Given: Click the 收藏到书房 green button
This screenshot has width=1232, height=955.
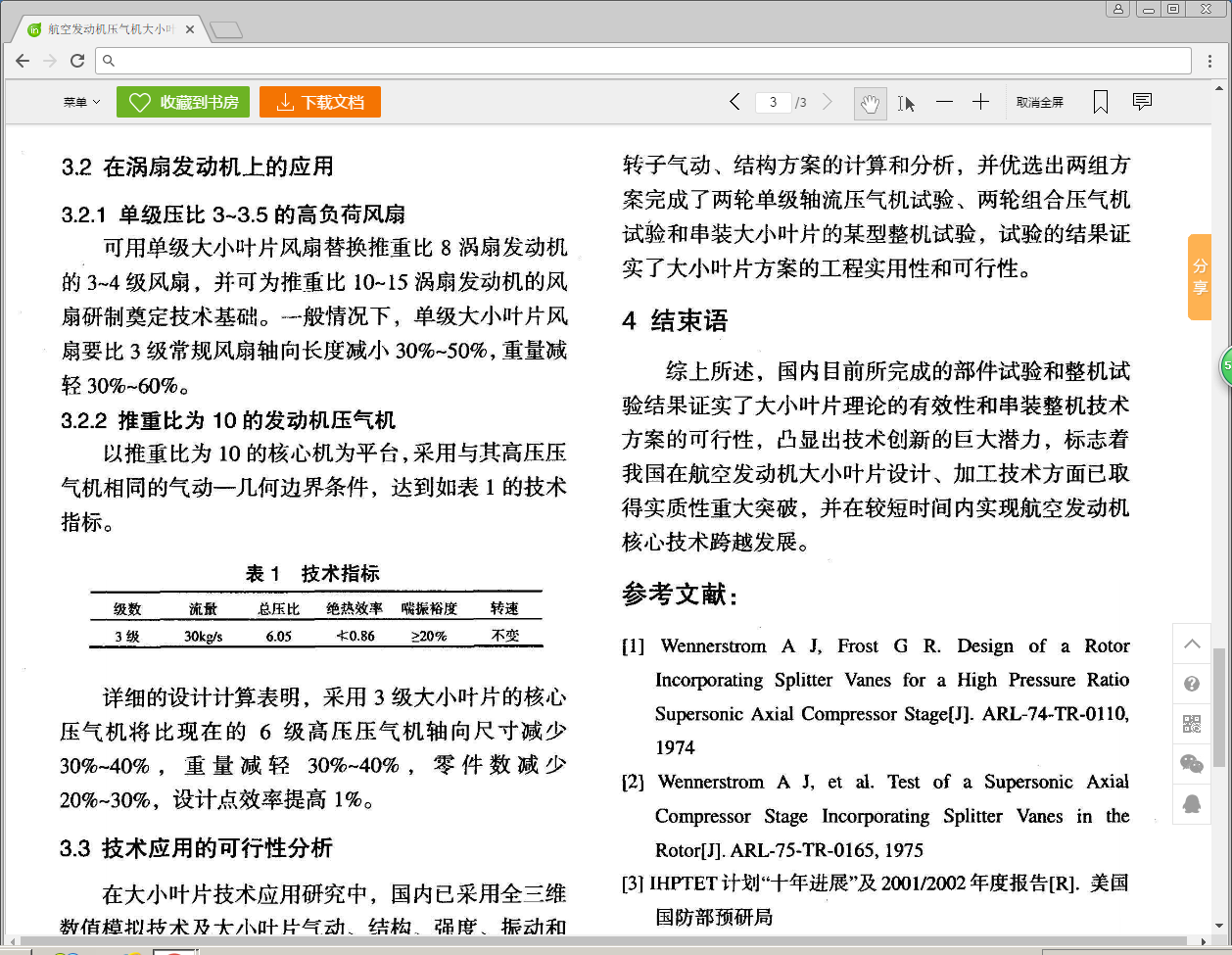Looking at the screenshot, I should coord(183,102).
